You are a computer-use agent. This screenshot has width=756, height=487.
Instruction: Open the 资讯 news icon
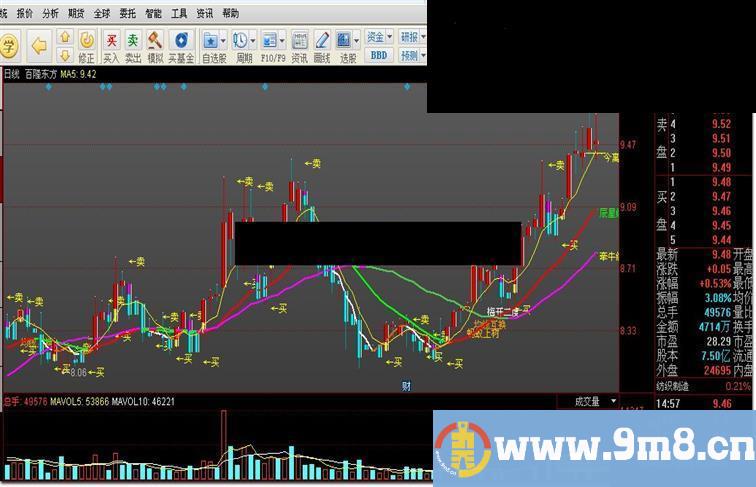(299, 44)
